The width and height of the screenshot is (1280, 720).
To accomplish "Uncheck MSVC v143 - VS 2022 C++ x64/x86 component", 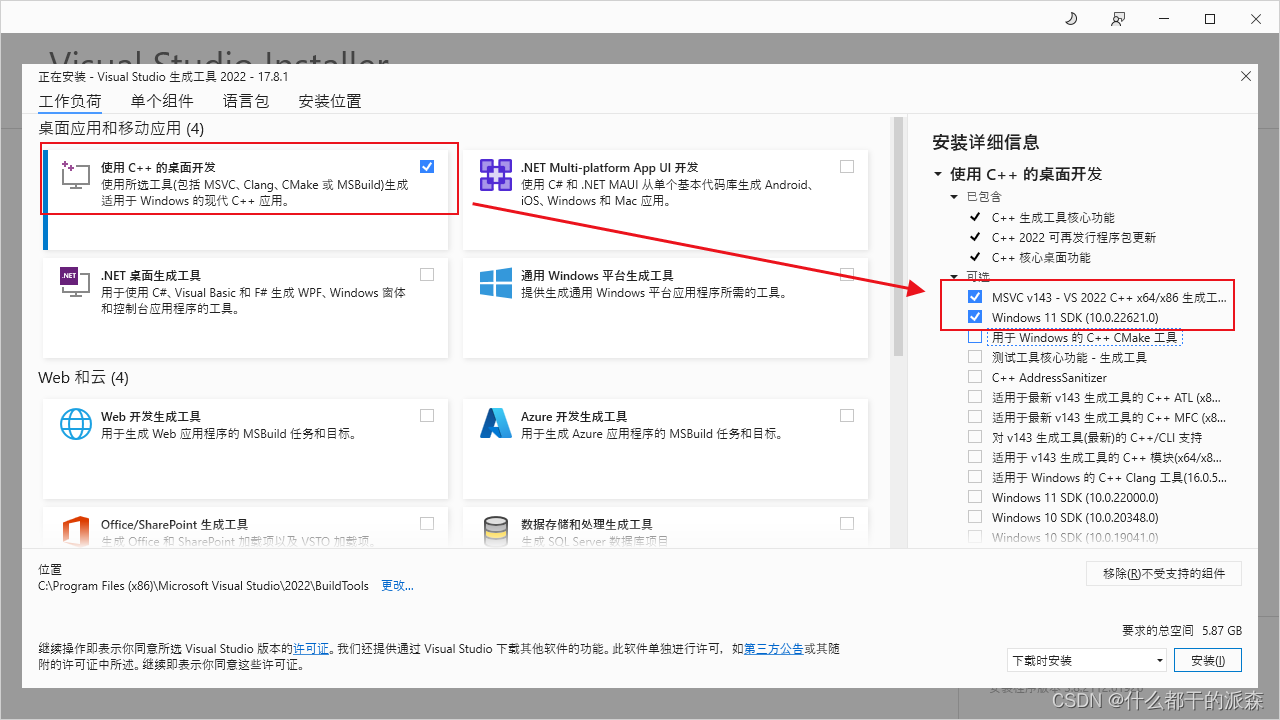I will pos(975,297).
